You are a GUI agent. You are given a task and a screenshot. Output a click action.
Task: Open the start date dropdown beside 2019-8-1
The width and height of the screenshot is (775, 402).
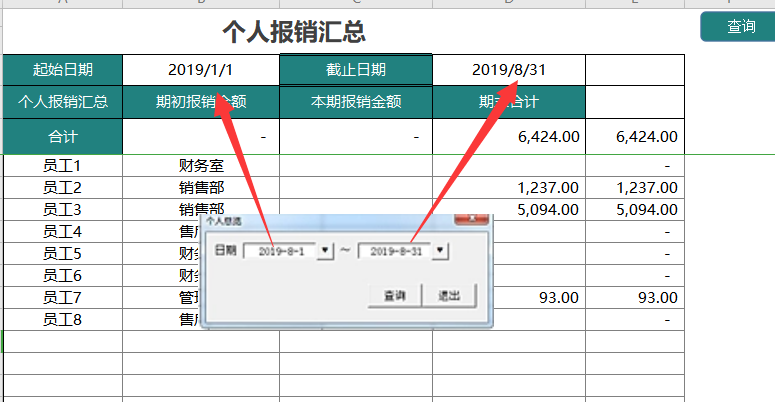(325, 251)
